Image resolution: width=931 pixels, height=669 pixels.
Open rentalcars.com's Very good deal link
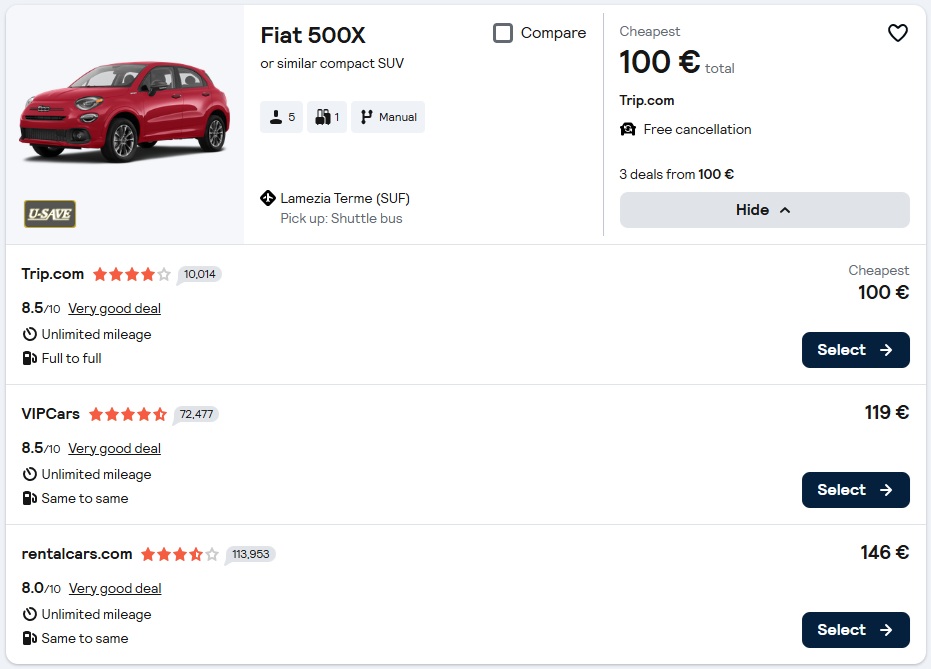115,588
